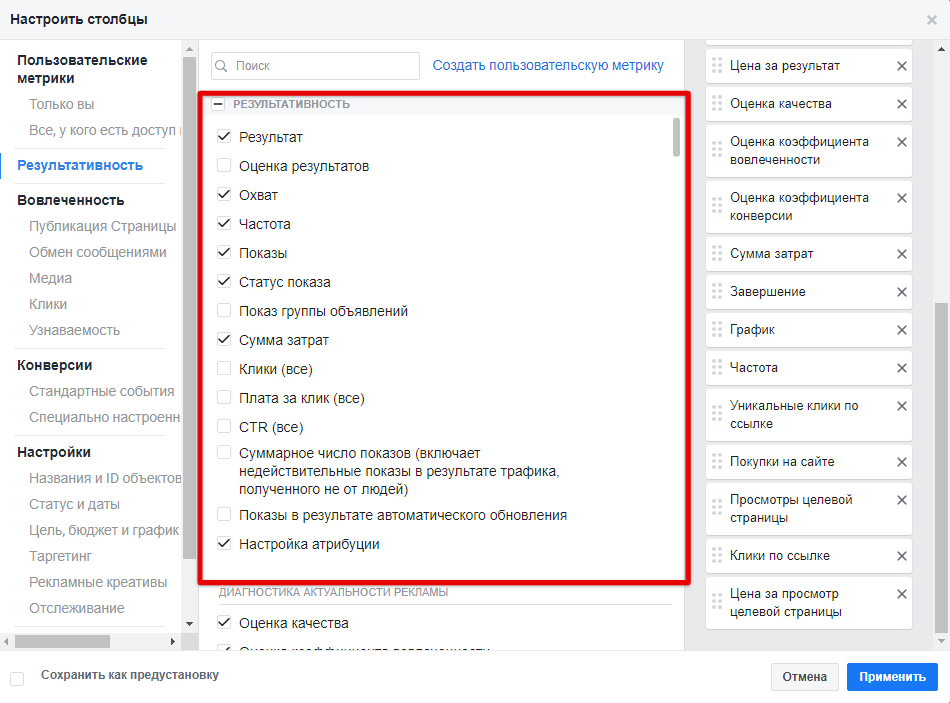950x703 pixels.
Task: Delete 'Завершение' column using its X icon
Action: point(901,292)
